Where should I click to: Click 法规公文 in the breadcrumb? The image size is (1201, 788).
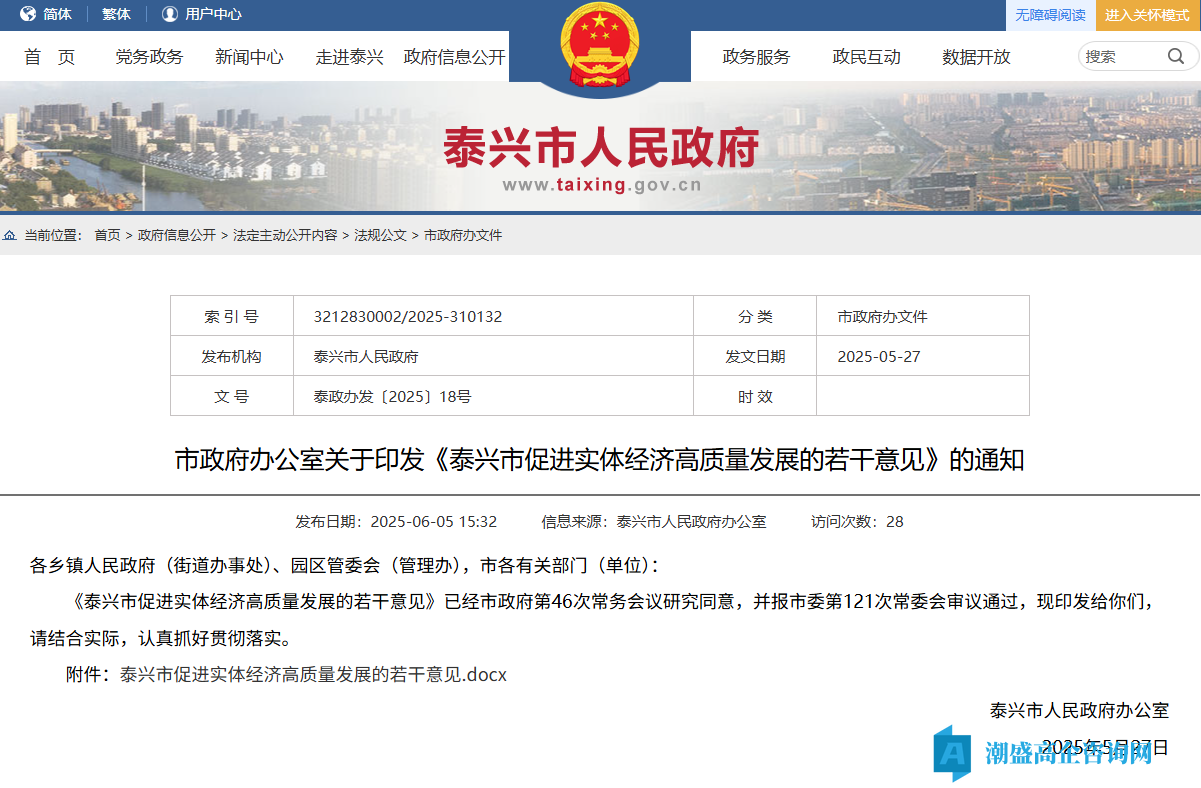click(380, 235)
